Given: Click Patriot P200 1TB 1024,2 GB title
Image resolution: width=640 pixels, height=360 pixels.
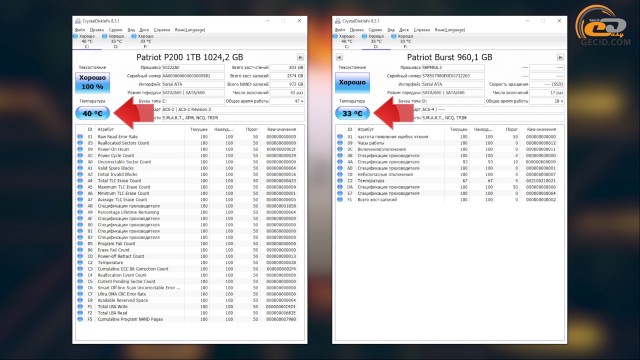Looking at the screenshot, I should click(x=190, y=57).
